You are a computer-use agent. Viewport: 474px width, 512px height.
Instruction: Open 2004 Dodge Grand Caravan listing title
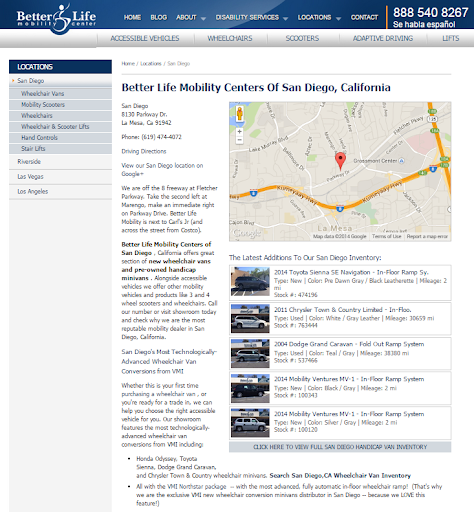349,344
